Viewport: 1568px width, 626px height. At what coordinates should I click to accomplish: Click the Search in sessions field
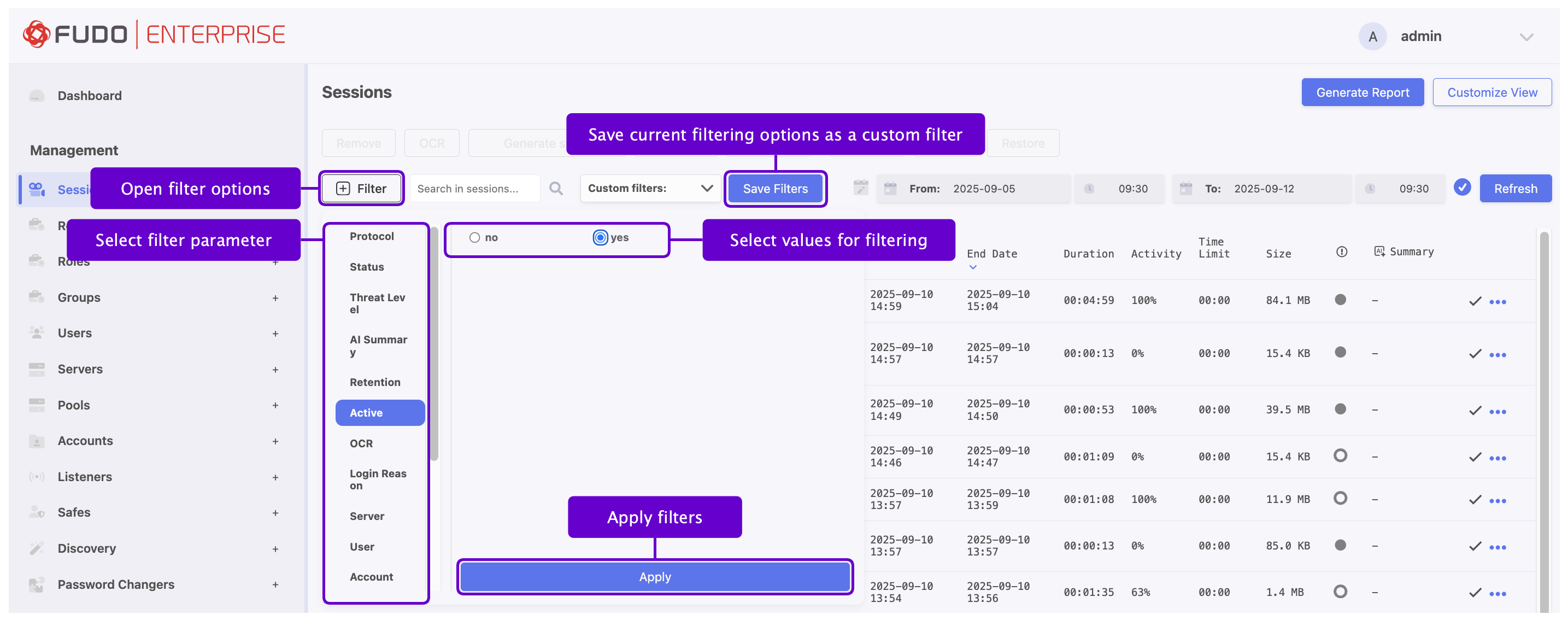(x=475, y=189)
